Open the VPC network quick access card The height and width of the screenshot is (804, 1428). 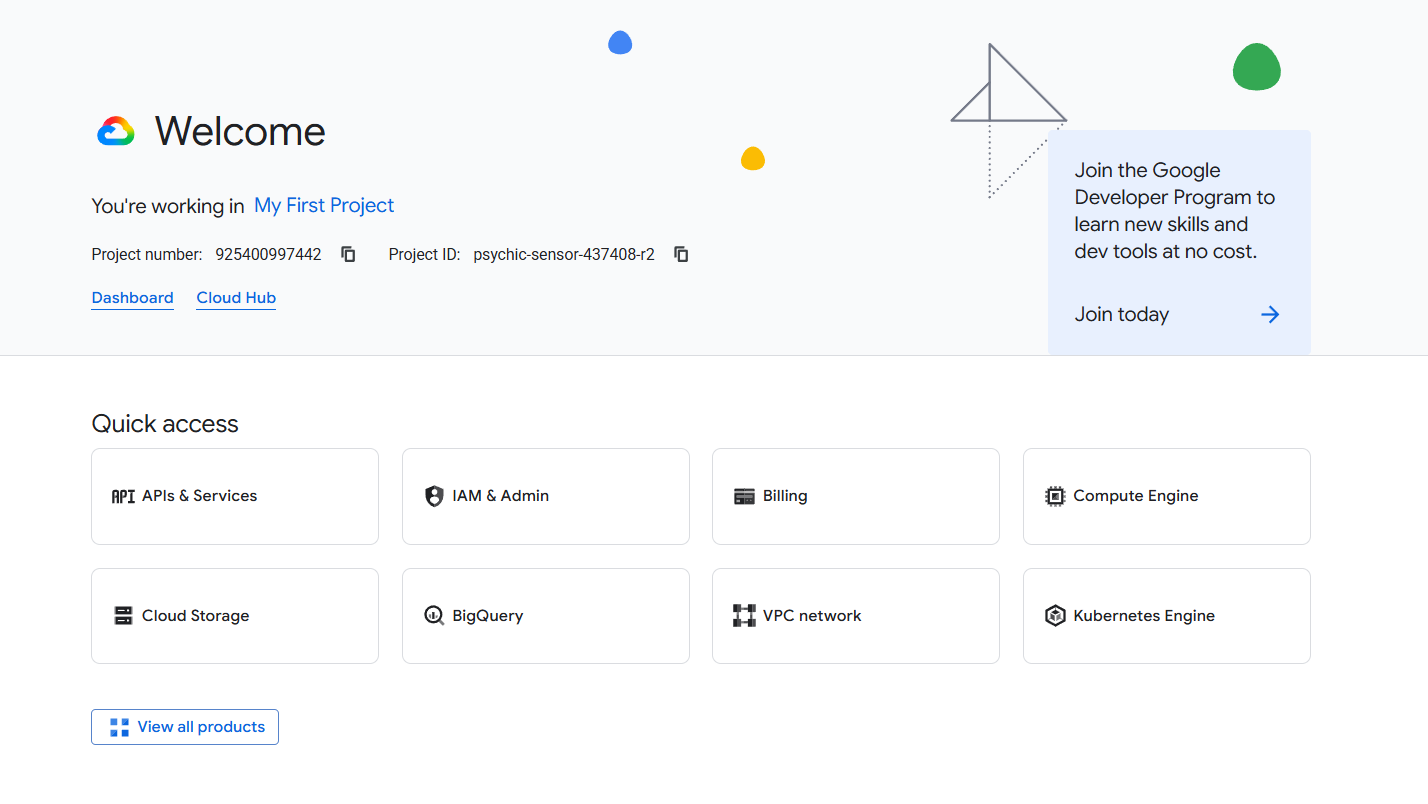tap(856, 616)
